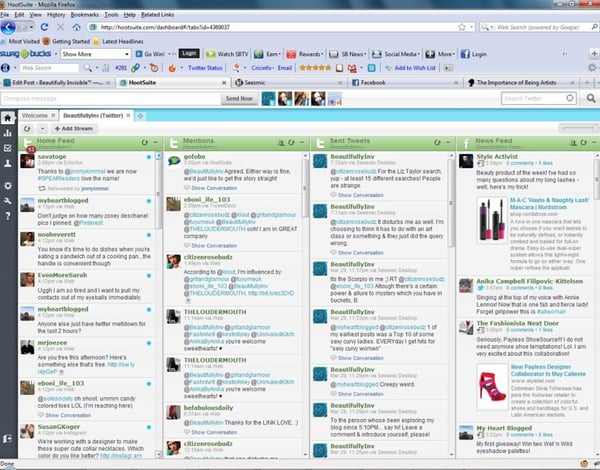The image size is (600, 470).
Task: Adjust the column width slider
Action: coord(578,129)
